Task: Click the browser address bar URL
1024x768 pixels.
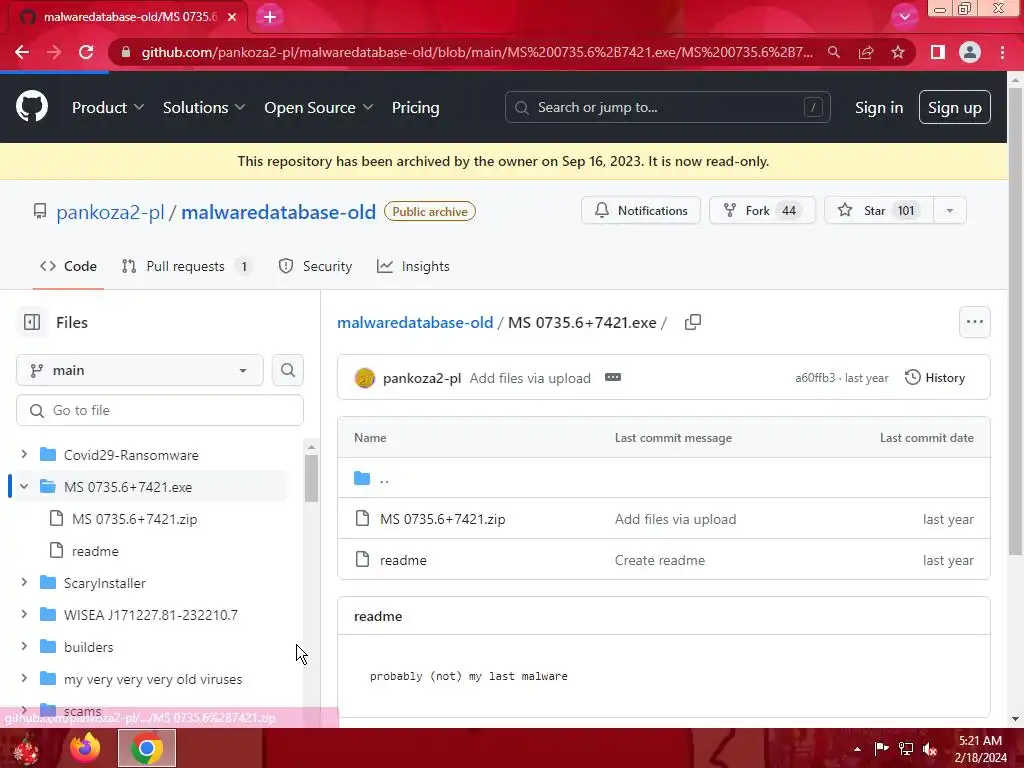Action: click(x=477, y=52)
